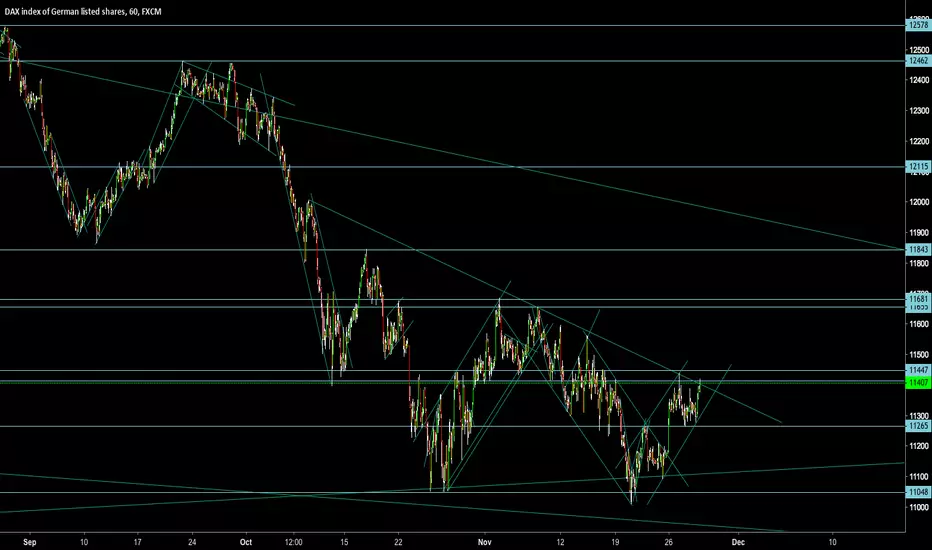Click the 'Dec' label on time axis
The height and width of the screenshot is (550, 932).
tap(738, 542)
